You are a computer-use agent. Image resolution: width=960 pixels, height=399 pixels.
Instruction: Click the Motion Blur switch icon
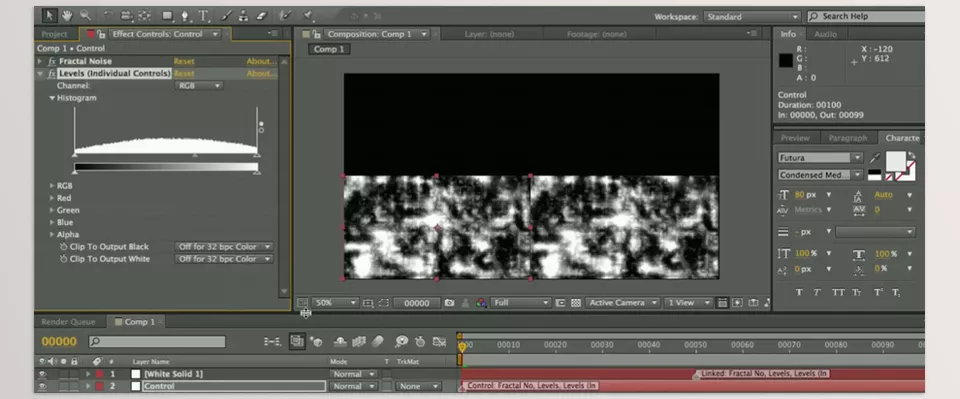378,341
